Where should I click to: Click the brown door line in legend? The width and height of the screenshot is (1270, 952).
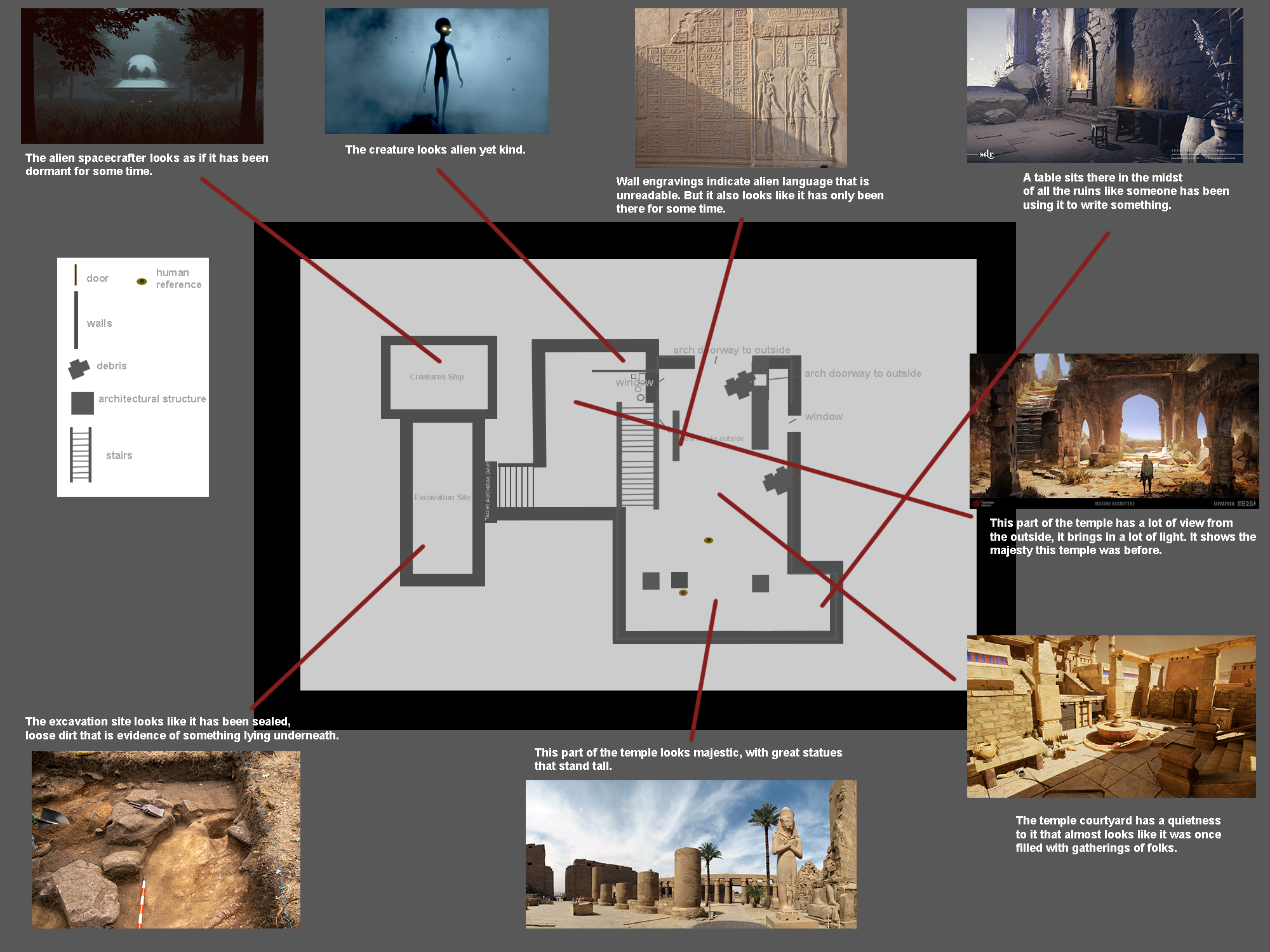(76, 275)
